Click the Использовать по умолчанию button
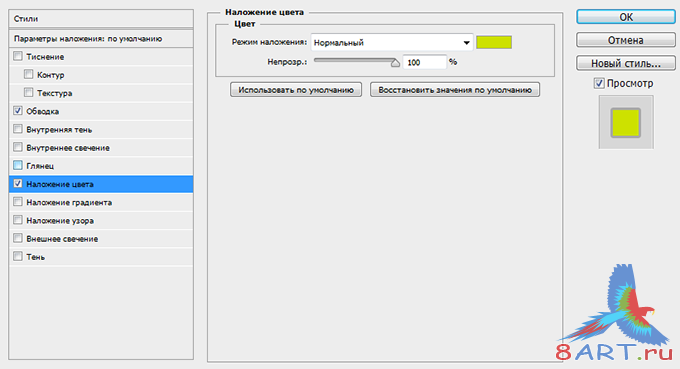The width and height of the screenshot is (680, 369). (x=296, y=90)
